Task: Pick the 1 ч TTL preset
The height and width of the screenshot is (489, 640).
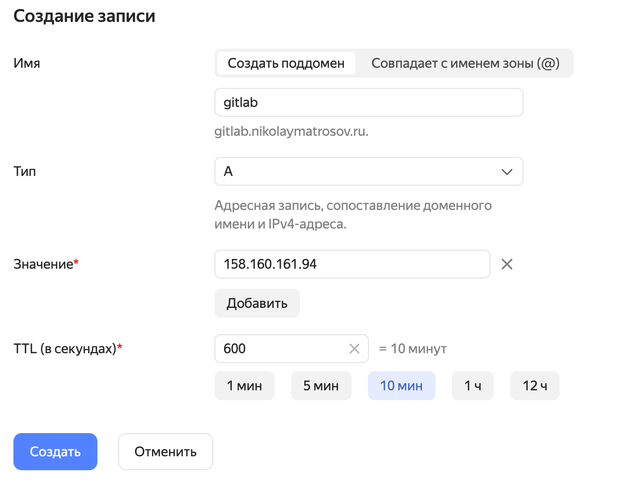Action: click(x=473, y=386)
